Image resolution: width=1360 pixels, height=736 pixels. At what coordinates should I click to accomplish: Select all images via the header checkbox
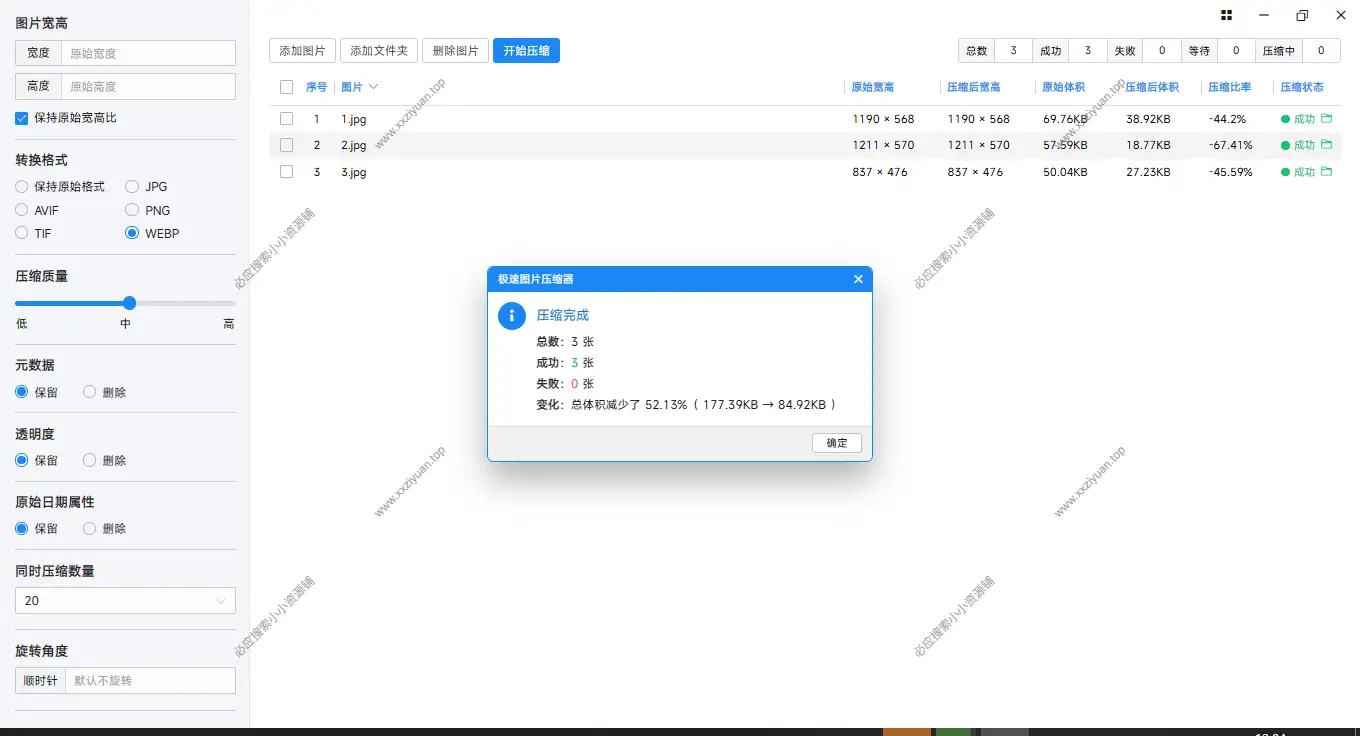click(286, 87)
